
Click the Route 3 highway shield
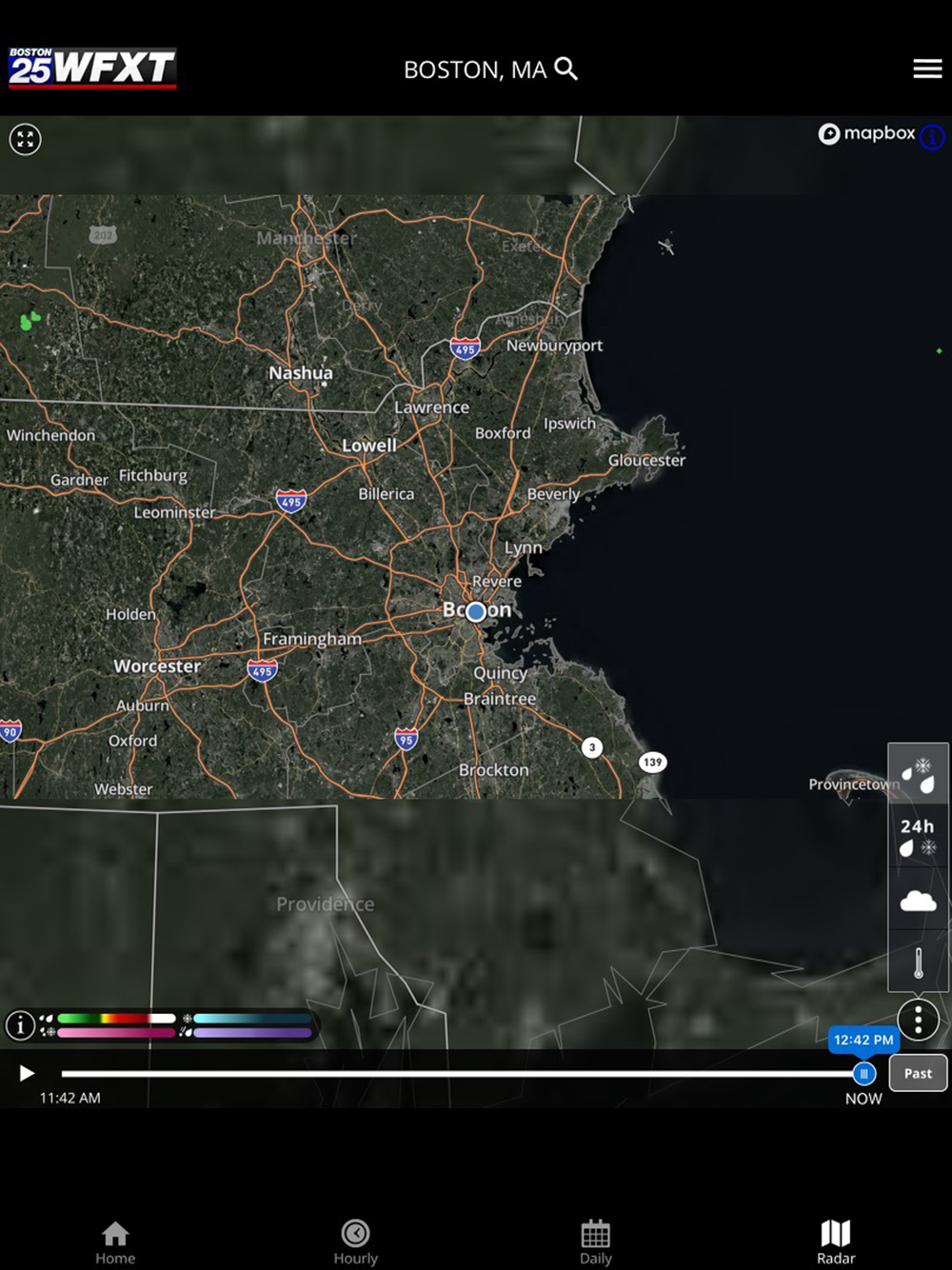point(592,747)
